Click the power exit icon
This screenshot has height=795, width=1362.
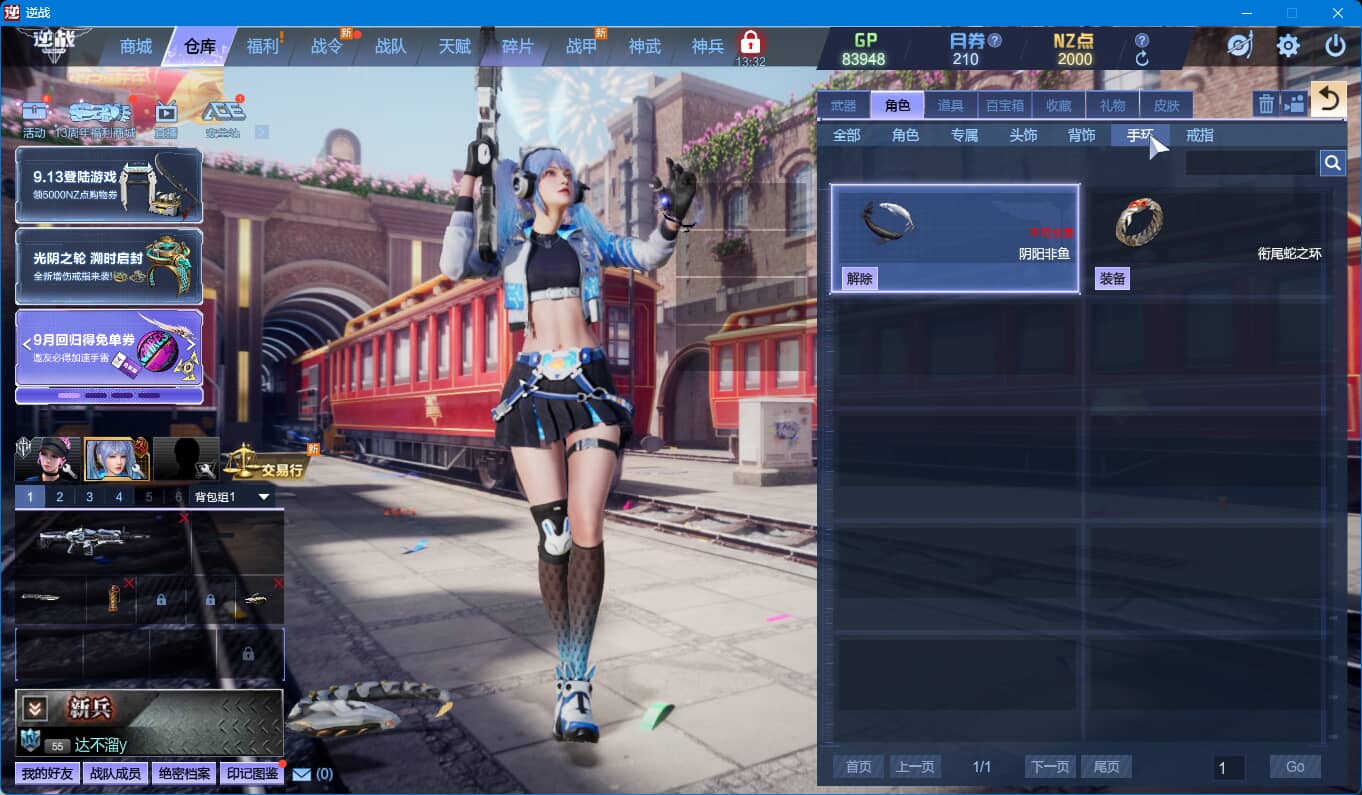pyautogui.click(x=1335, y=45)
